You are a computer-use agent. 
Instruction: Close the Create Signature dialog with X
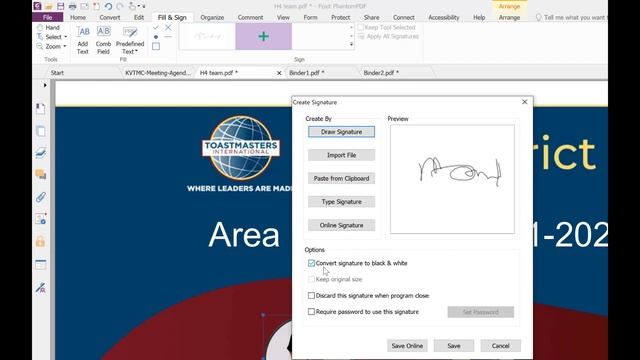click(524, 102)
